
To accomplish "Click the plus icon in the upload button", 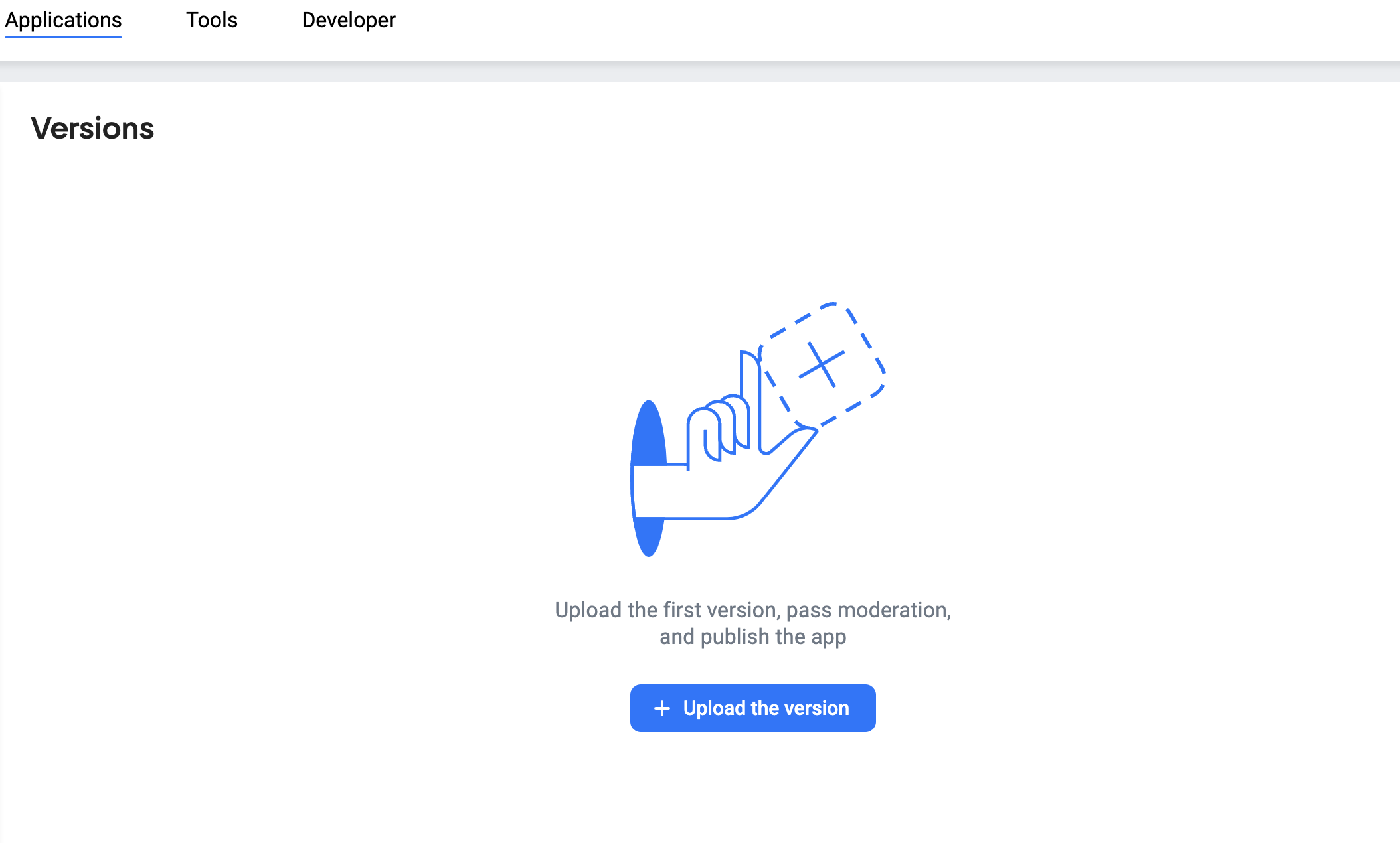I will pos(661,708).
